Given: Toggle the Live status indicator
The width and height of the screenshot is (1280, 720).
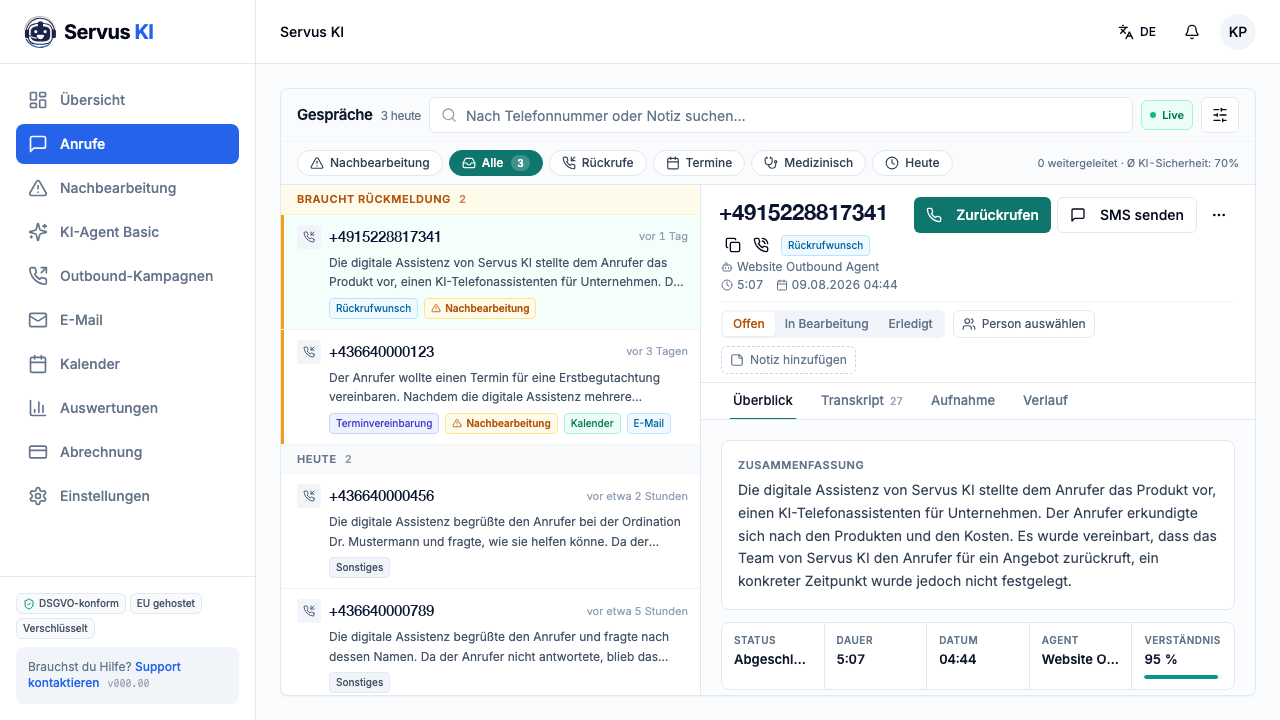Looking at the screenshot, I should [1167, 115].
